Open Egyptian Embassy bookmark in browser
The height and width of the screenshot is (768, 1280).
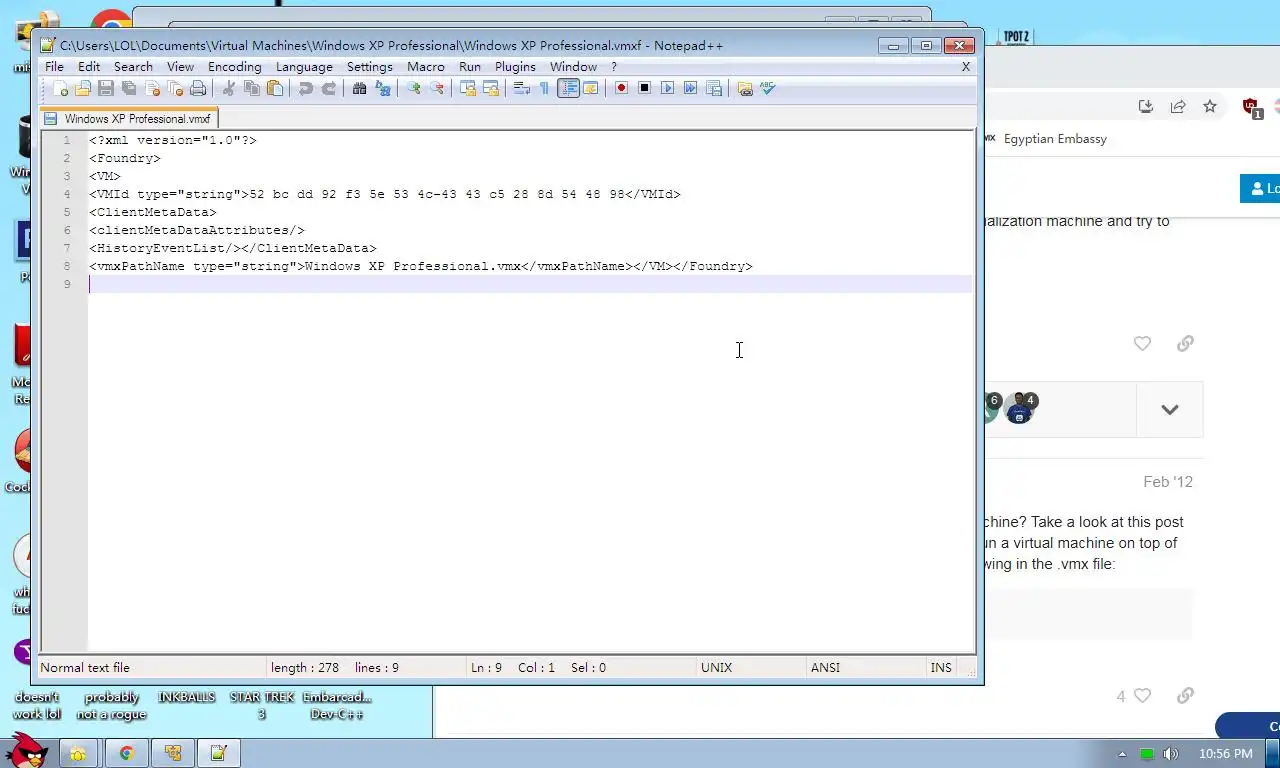click(x=1055, y=139)
